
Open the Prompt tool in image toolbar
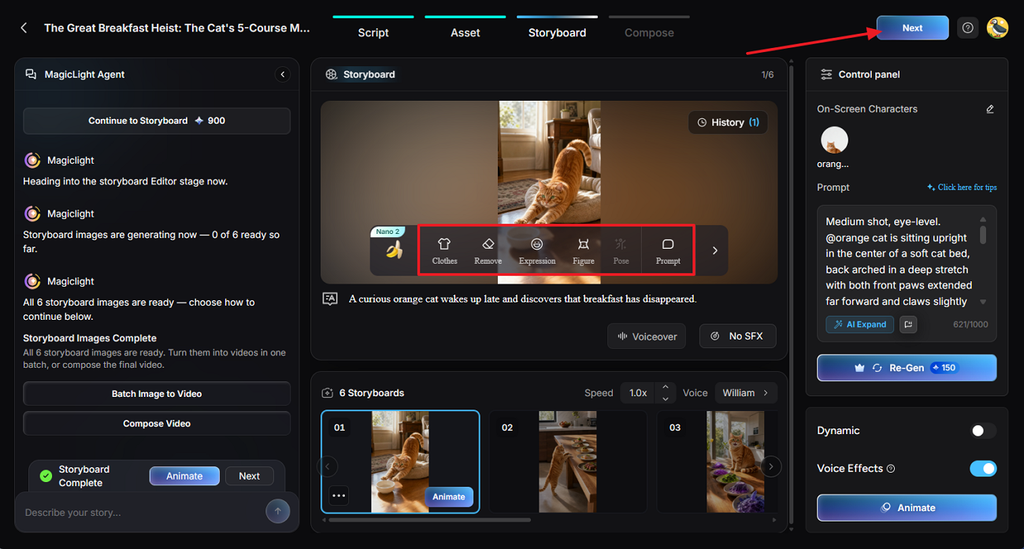[667, 251]
